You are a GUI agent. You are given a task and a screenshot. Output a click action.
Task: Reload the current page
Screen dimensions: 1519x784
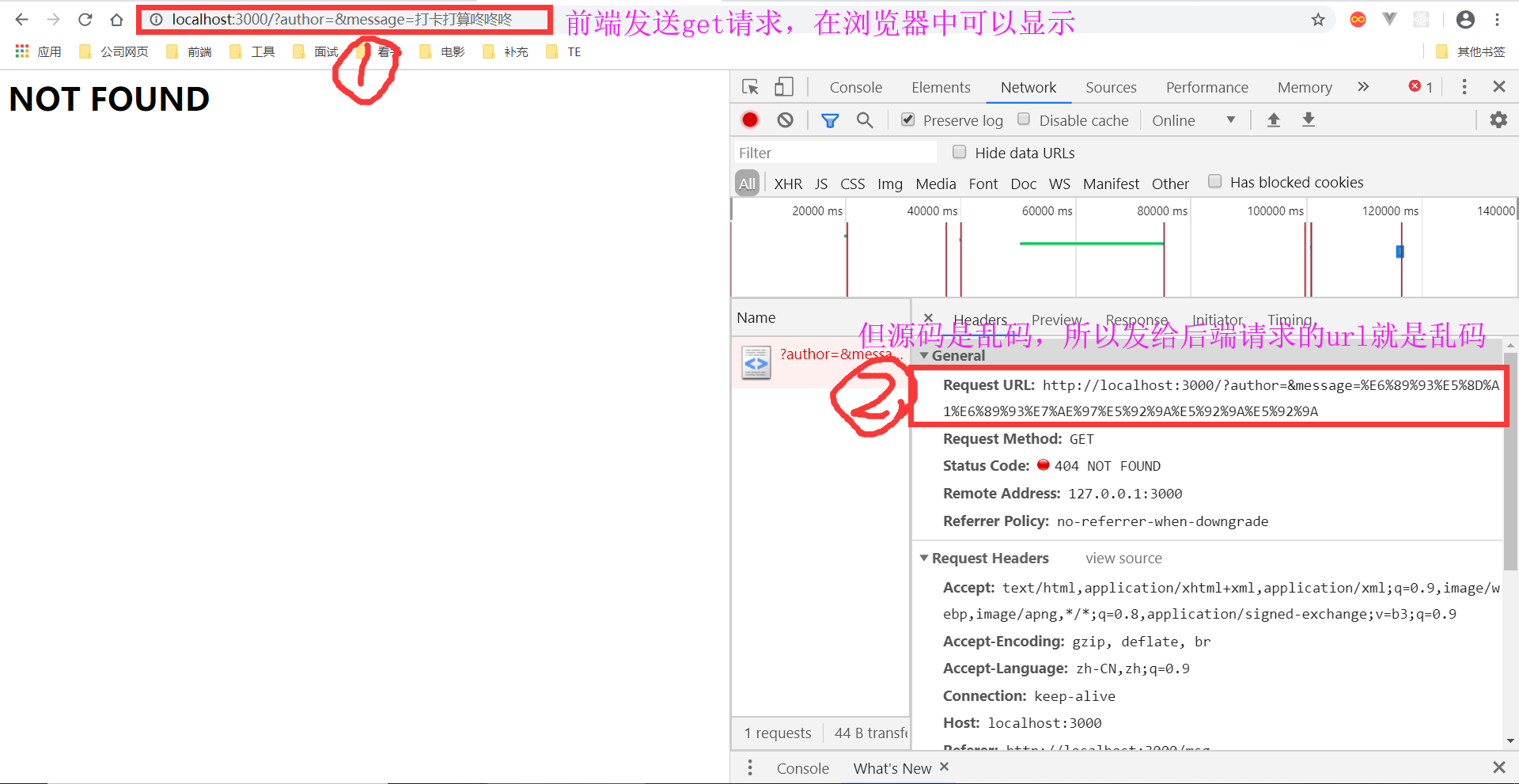(85, 20)
